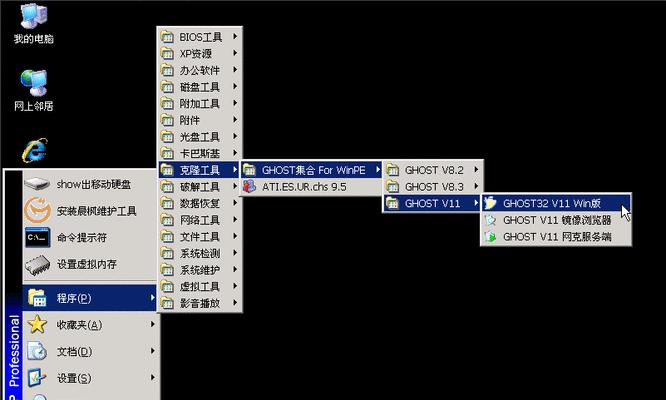Expand the 收藏夹(A) submenu arrow
The height and width of the screenshot is (400, 666).
click(x=152, y=324)
